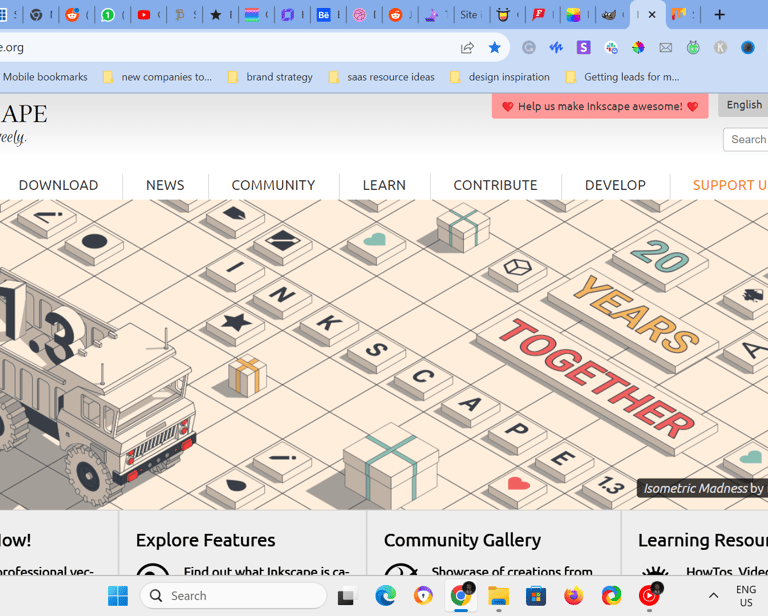Open the purple S extension icon
768x616 pixels.
pyautogui.click(x=583, y=47)
